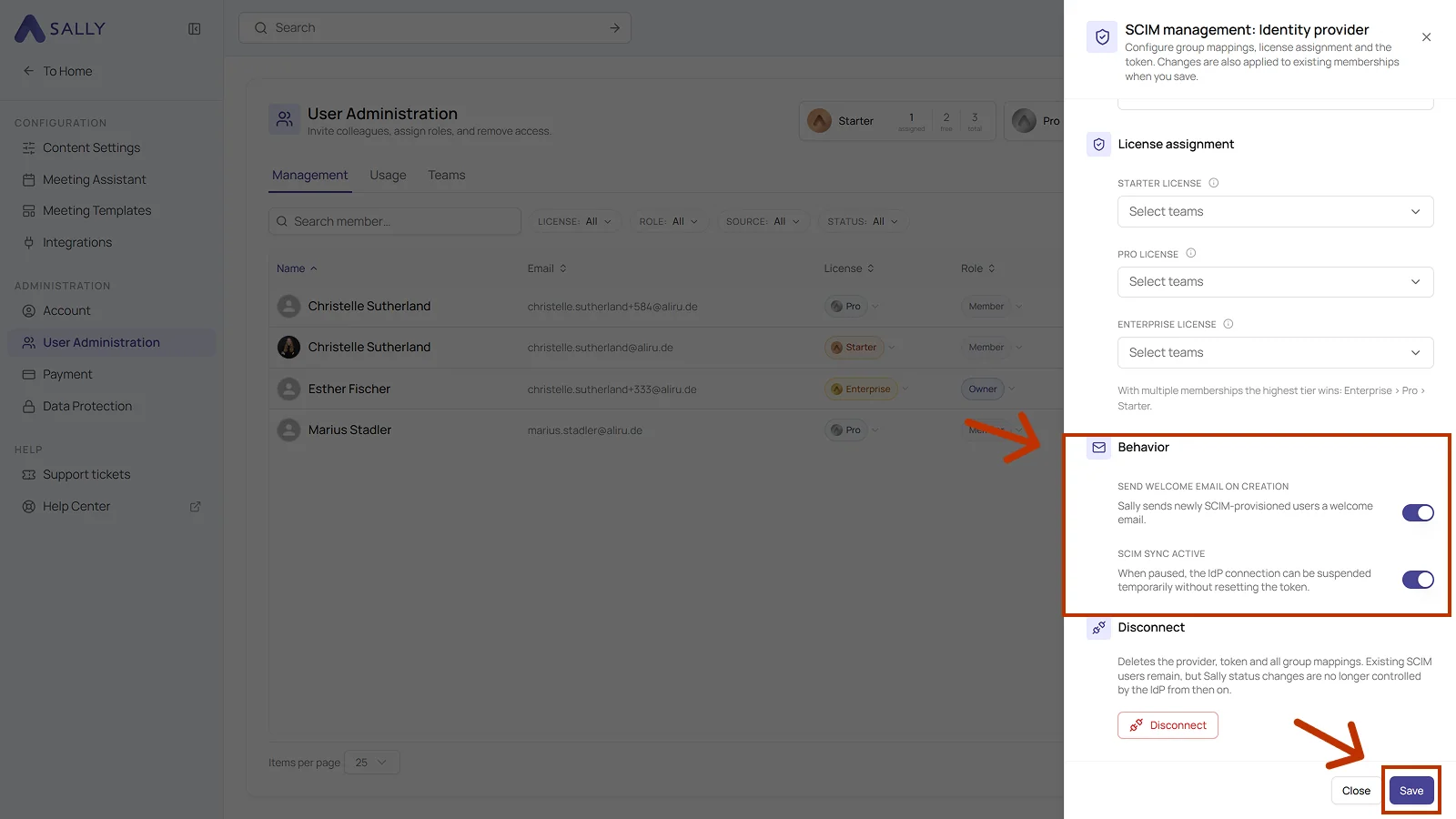Click the Close button

(1356, 791)
